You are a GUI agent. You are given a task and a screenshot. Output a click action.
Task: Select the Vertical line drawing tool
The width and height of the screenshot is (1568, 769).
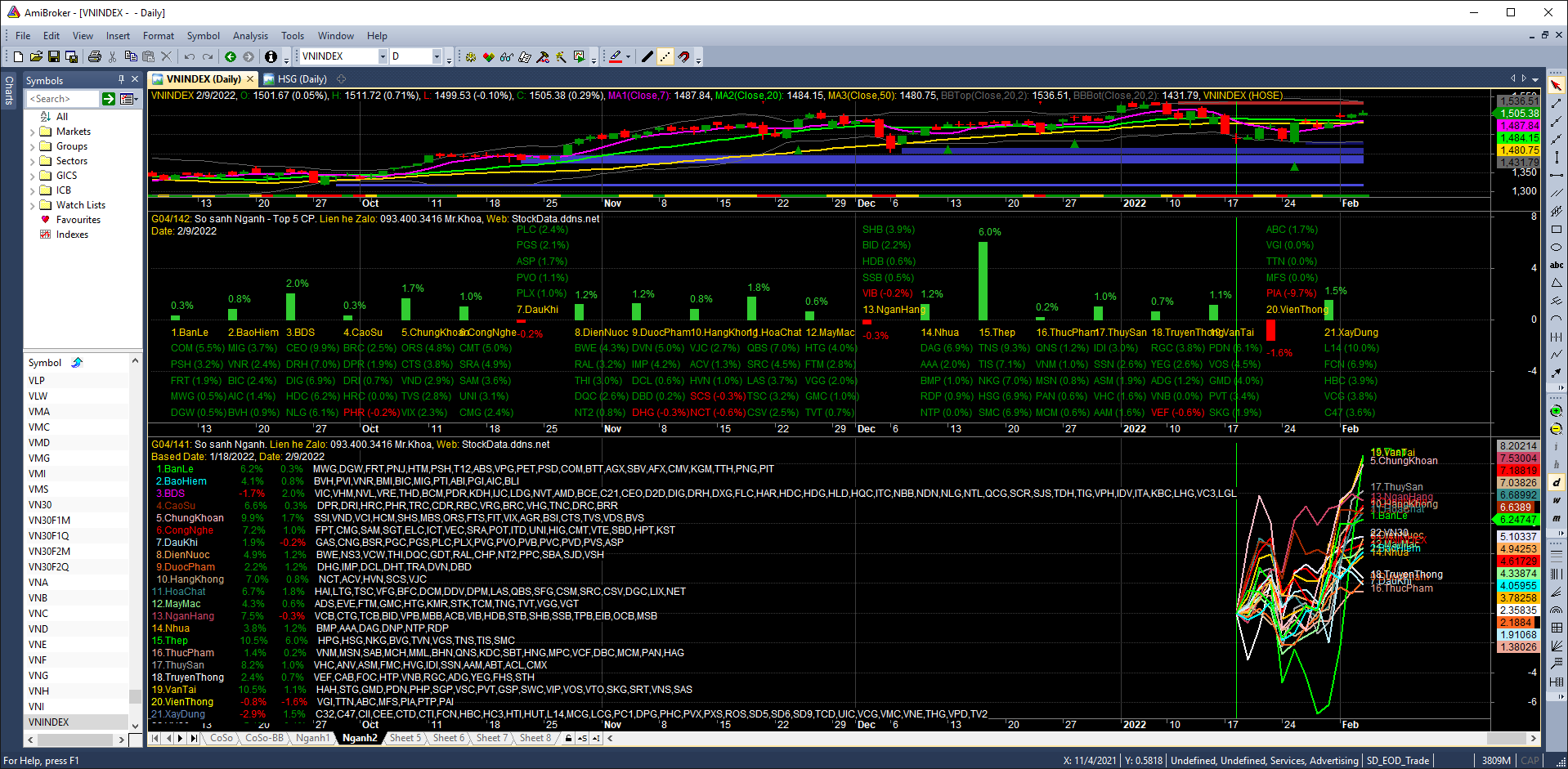click(x=1557, y=157)
